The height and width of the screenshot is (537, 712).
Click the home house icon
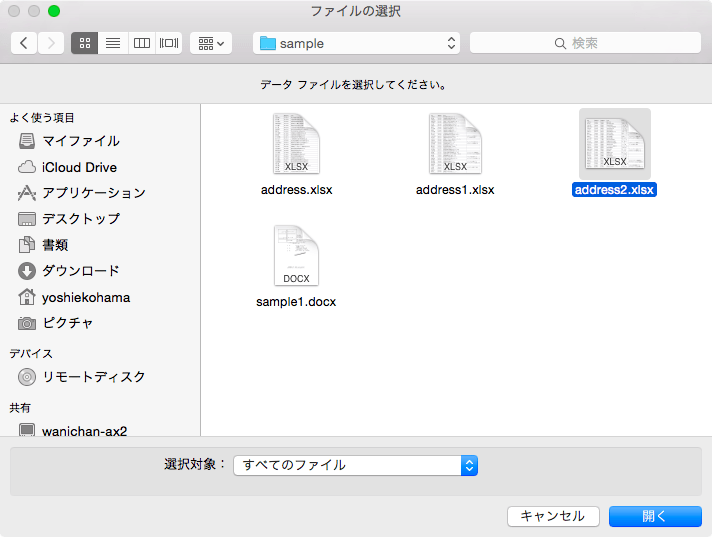tap(27, 297)
